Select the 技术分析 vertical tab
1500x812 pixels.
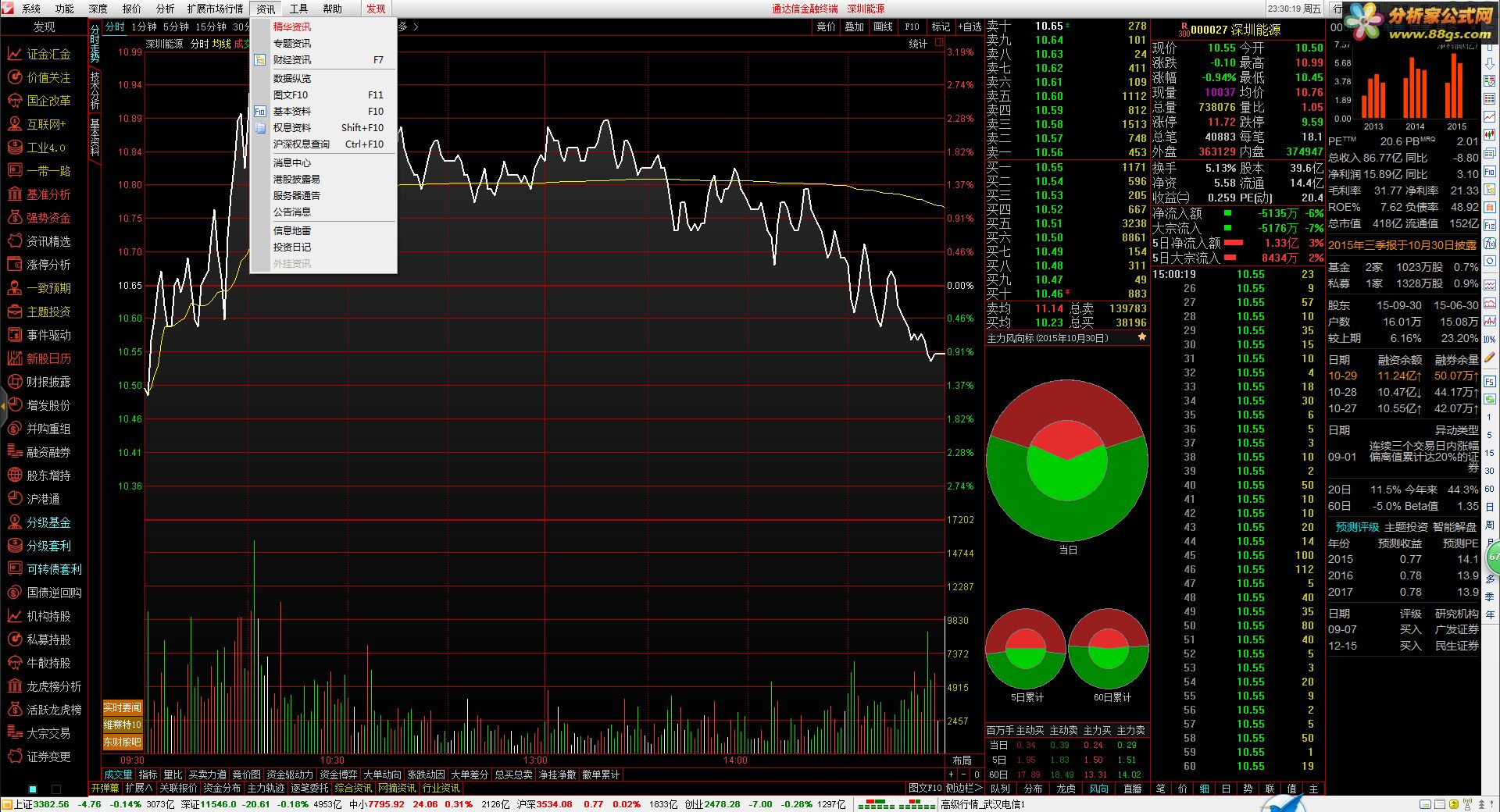click(x=95, y=91)
